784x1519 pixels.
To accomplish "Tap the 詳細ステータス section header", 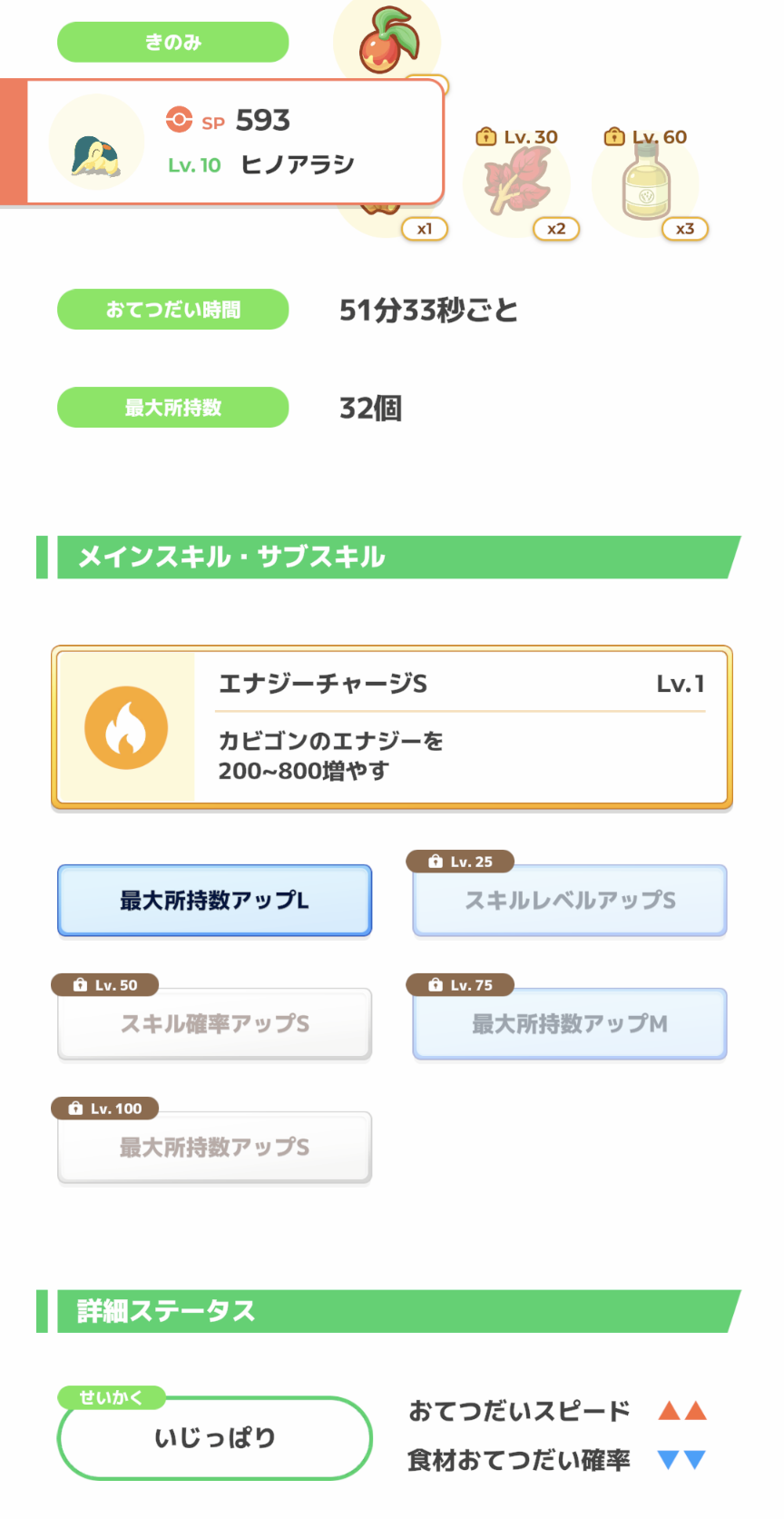I will 388,1311.
